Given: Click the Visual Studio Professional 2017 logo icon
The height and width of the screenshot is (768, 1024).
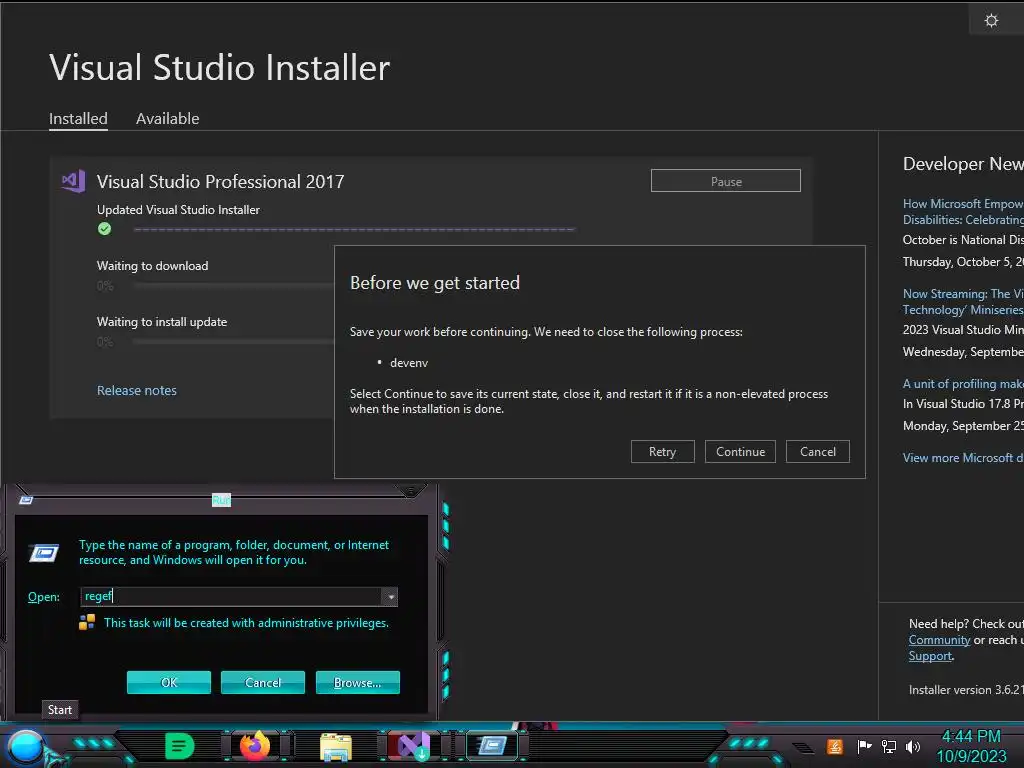Looking at the screenshot, I should point(74,181).
